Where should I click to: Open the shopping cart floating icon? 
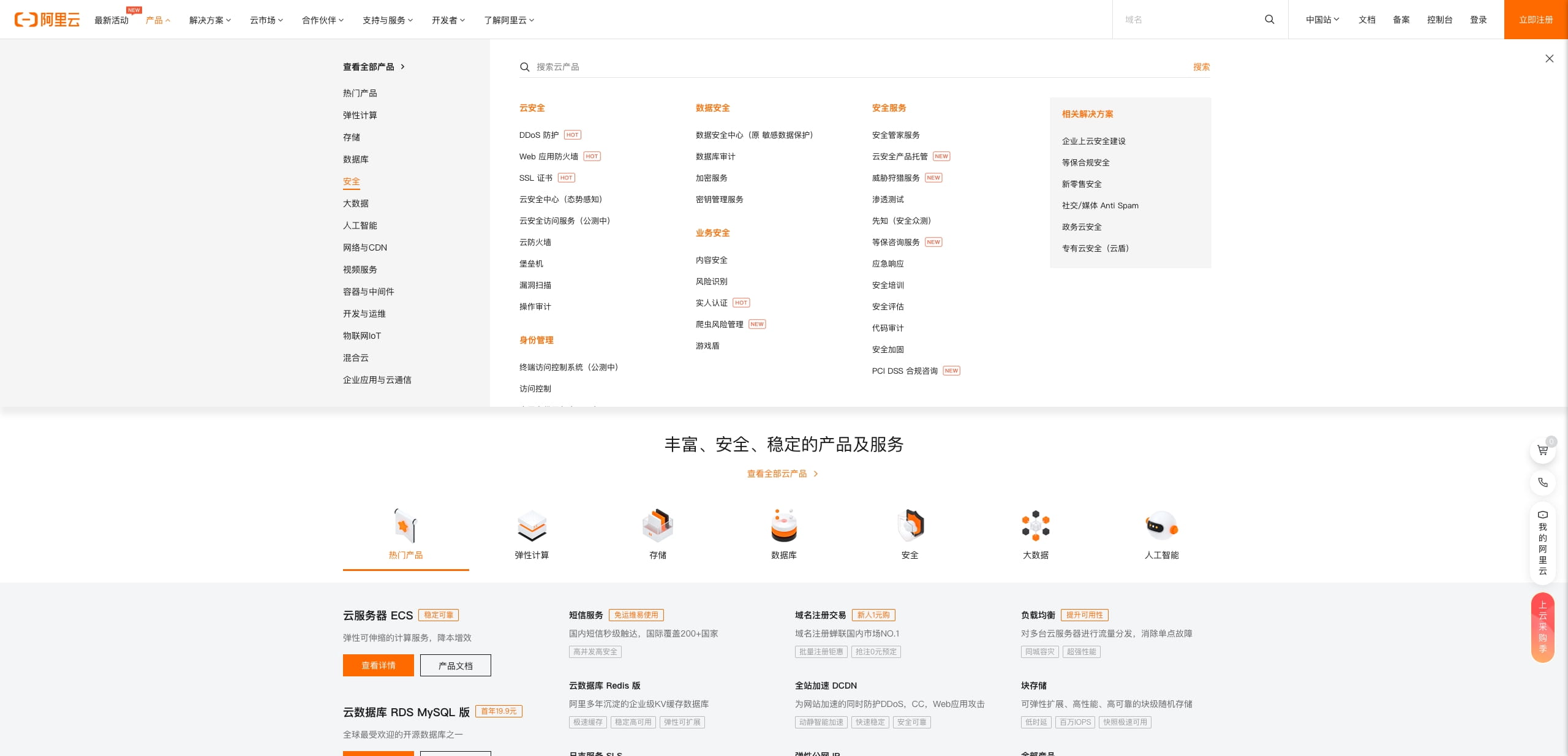click(x=1543, y=451)
